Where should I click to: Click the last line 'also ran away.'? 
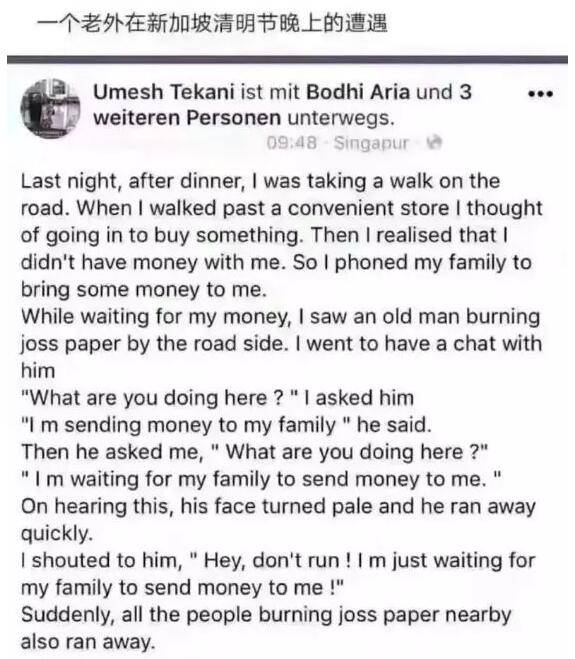coord(88,642)
